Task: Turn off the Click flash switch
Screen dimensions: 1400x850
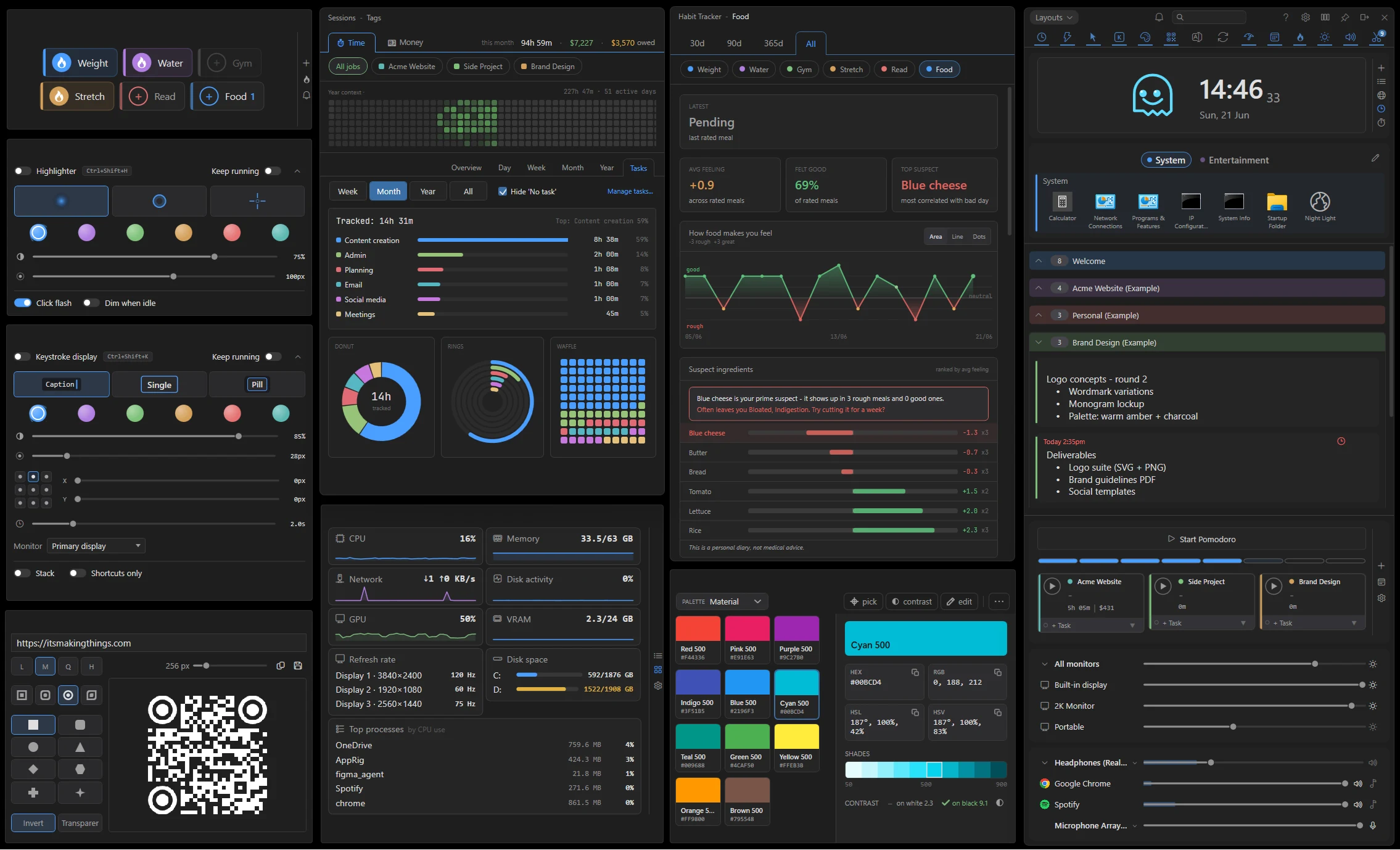Action: click(23, 303)
